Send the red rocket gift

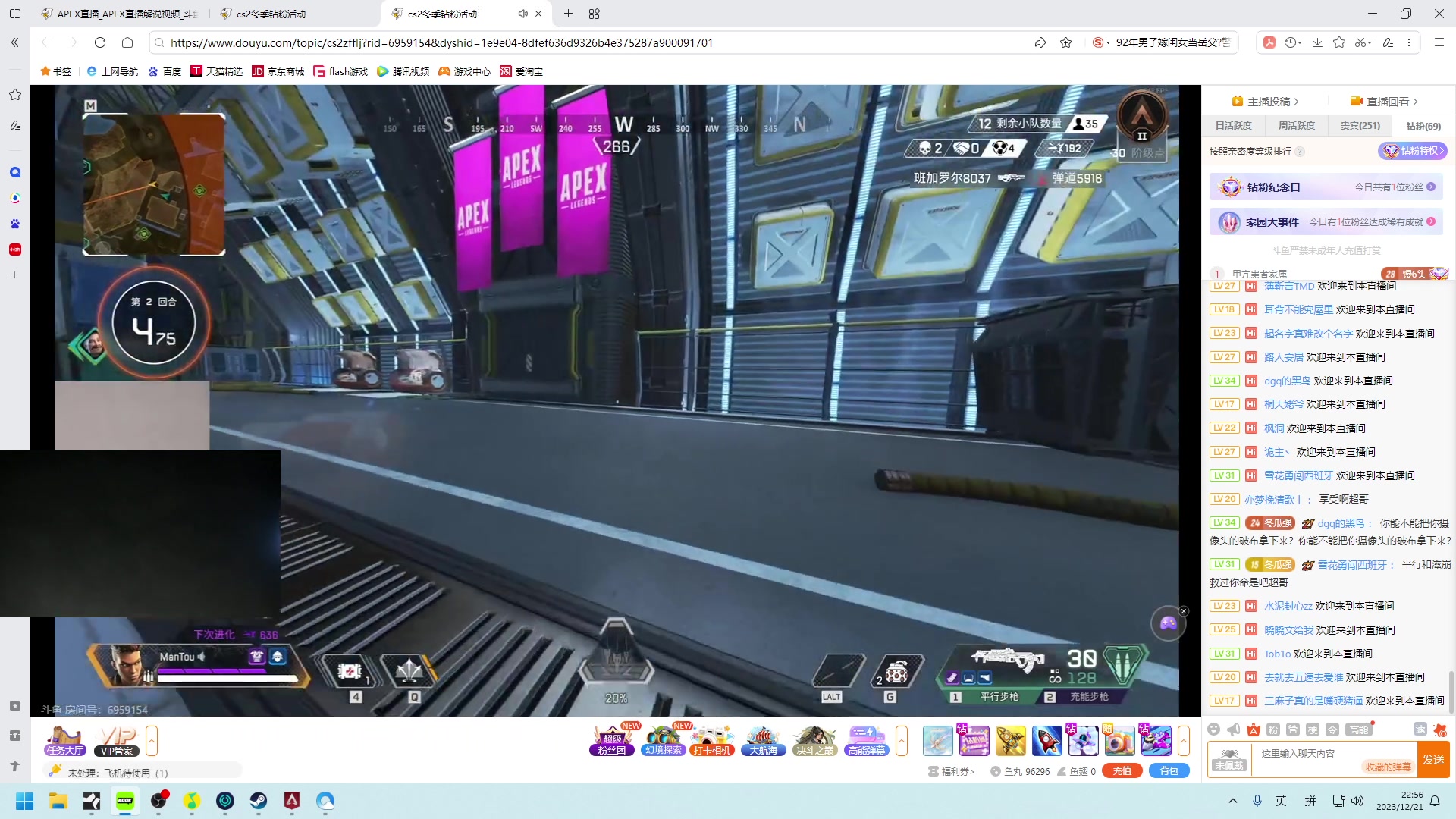click(x=1046, y=741)
